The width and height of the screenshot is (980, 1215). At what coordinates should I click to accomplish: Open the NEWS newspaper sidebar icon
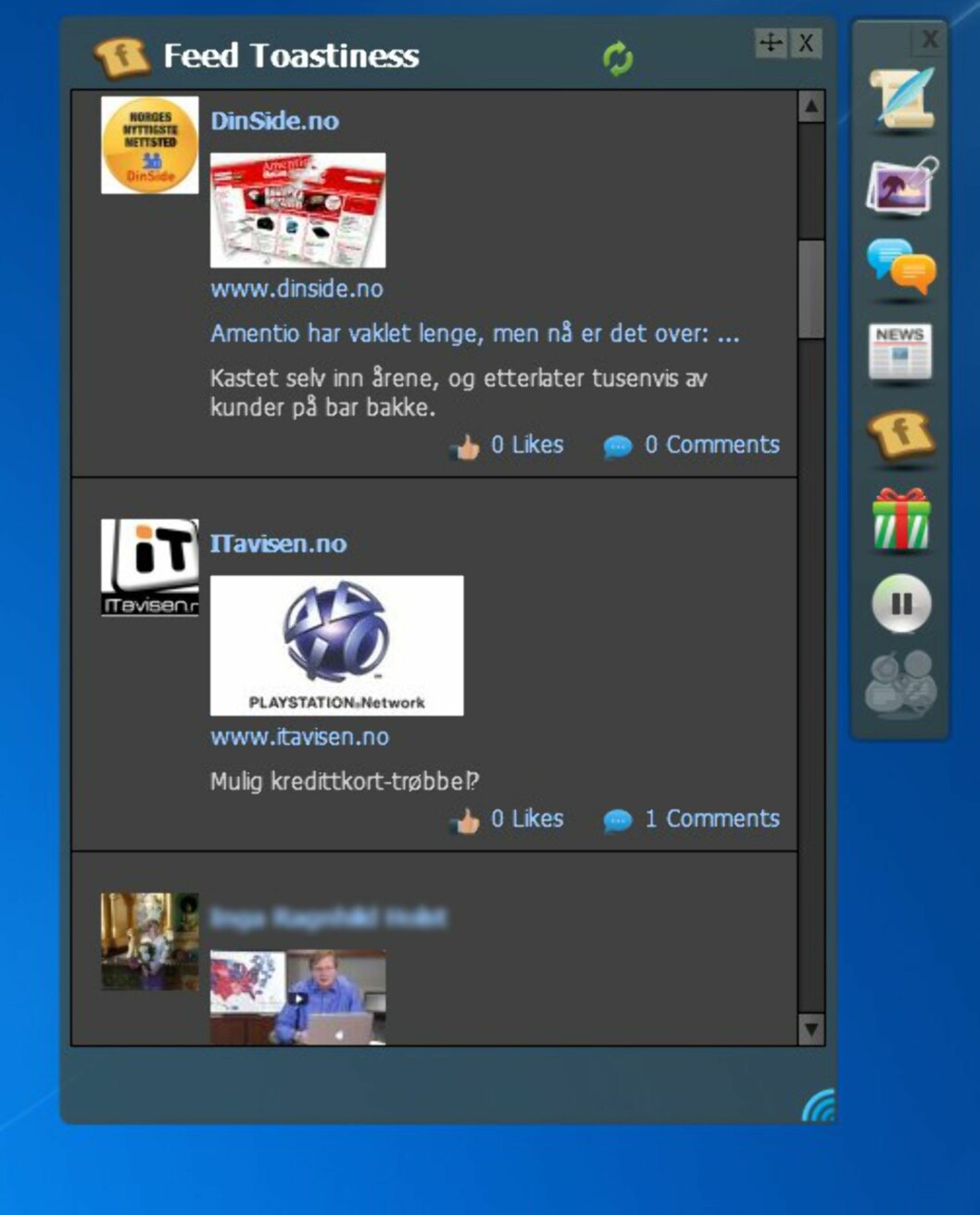900,352
